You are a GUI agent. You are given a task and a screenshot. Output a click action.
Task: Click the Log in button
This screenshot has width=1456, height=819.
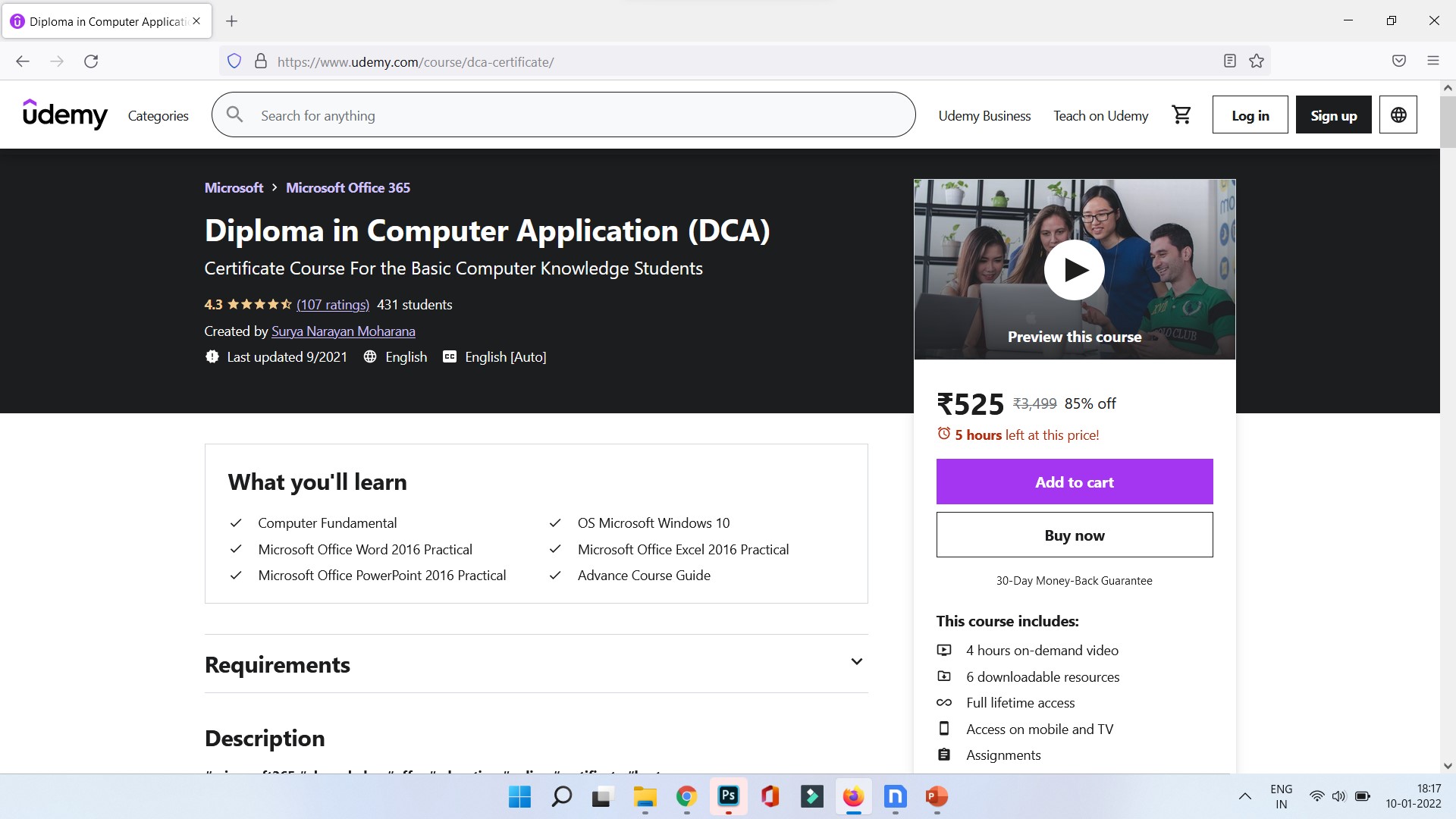click(x=1250, y=115)
